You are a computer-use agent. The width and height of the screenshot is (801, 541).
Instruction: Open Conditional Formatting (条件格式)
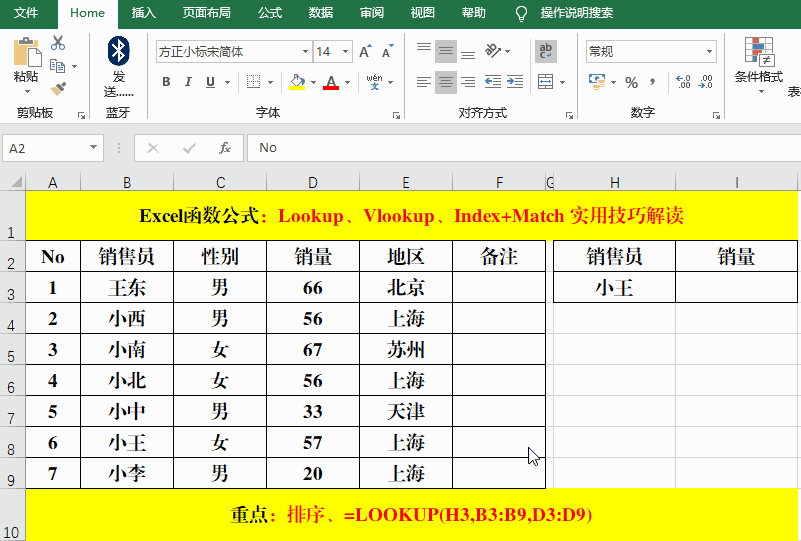[759, 64]
